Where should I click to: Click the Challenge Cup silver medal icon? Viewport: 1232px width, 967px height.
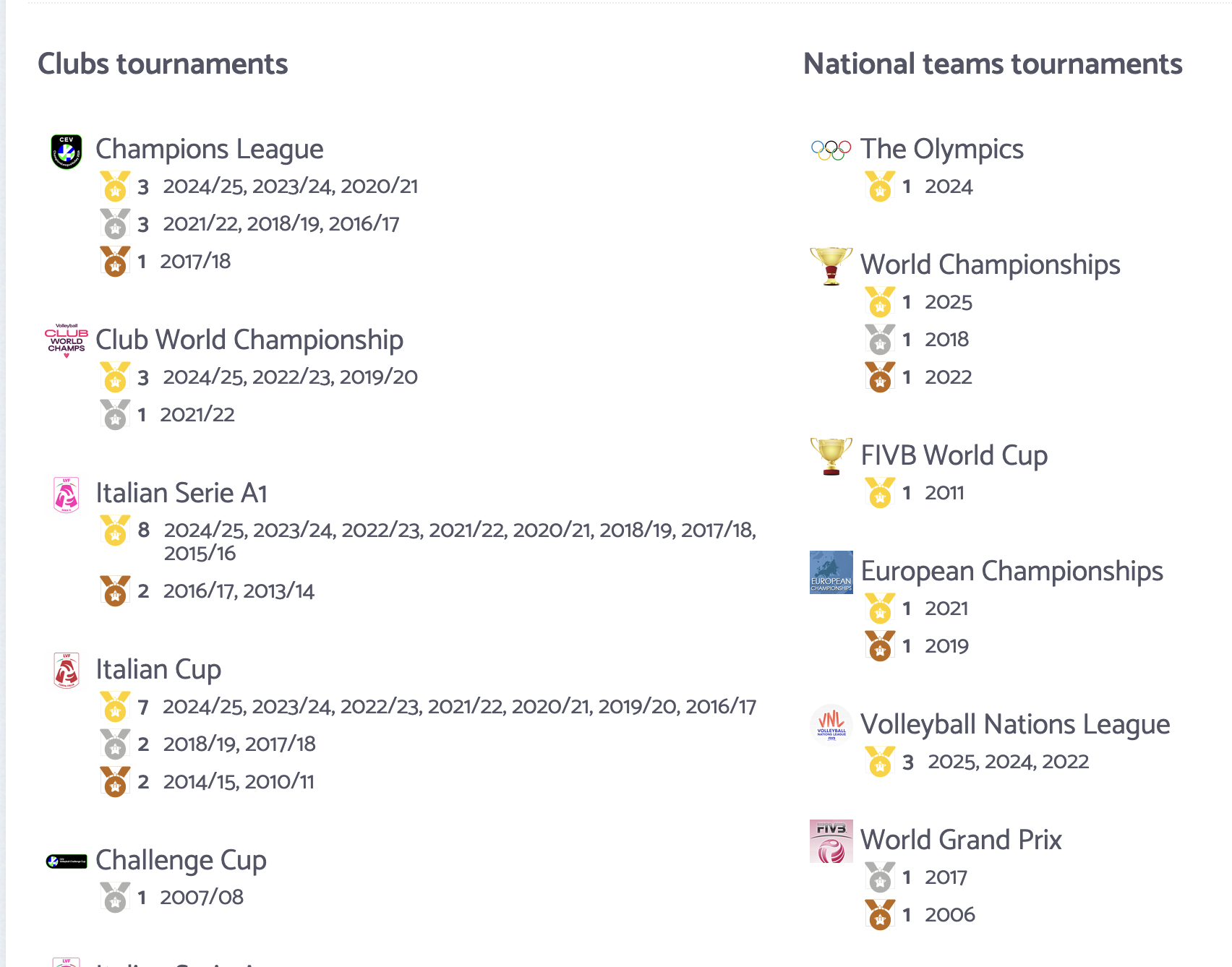coord(115,898)
